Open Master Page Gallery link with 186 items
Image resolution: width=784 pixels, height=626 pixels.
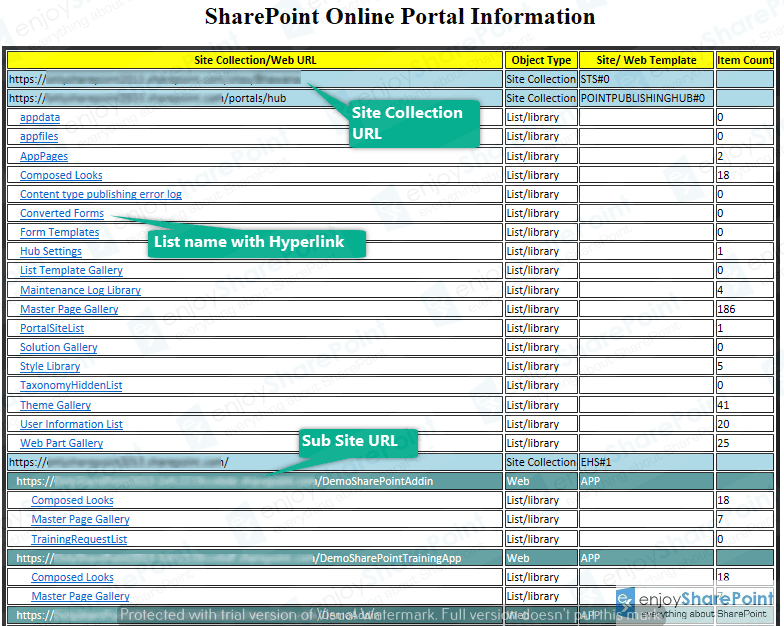pyautogui.click(x=69, y=309)
